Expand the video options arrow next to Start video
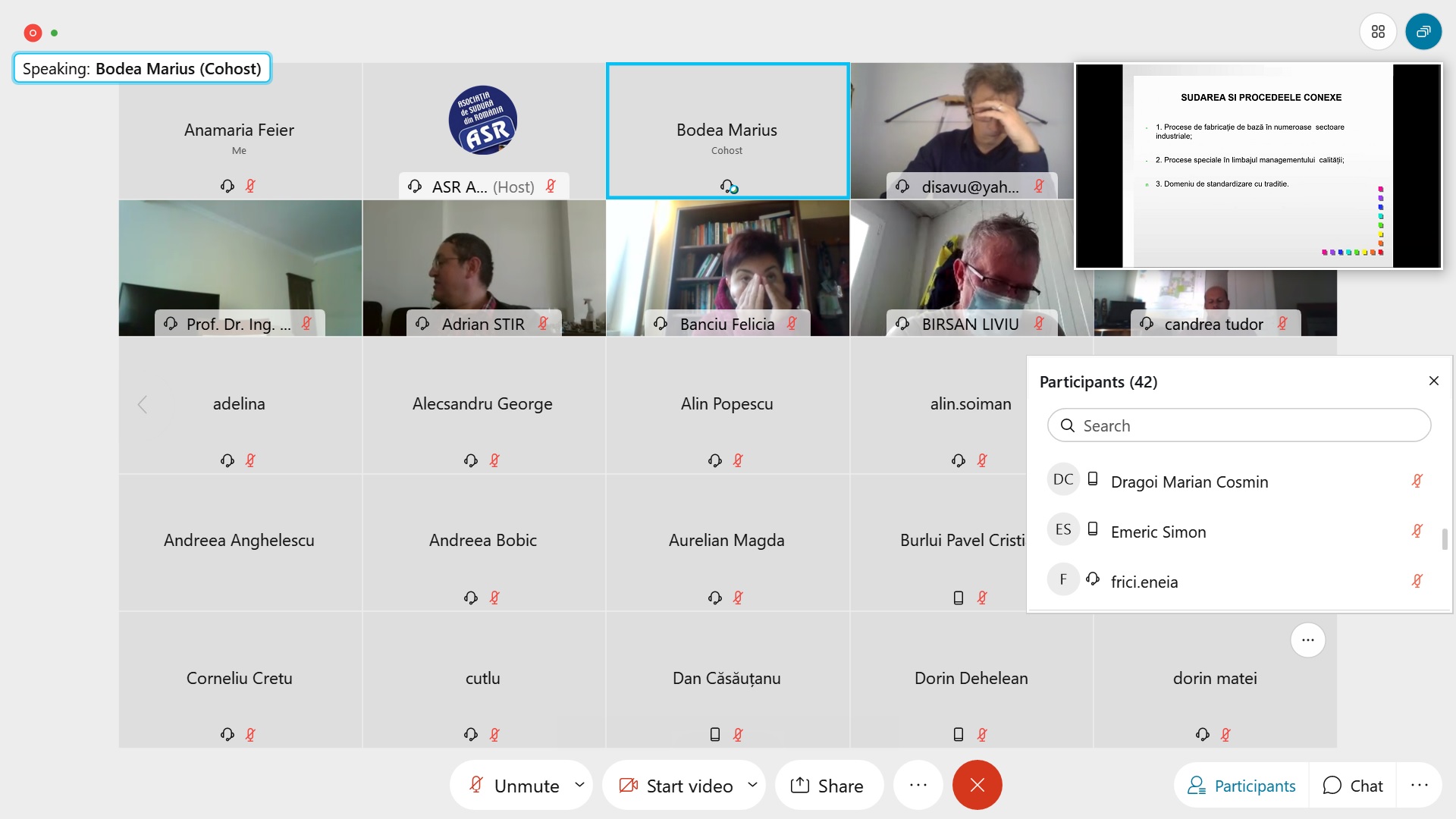This screenshot has height=819, width=1456. (x=752, y=785)
